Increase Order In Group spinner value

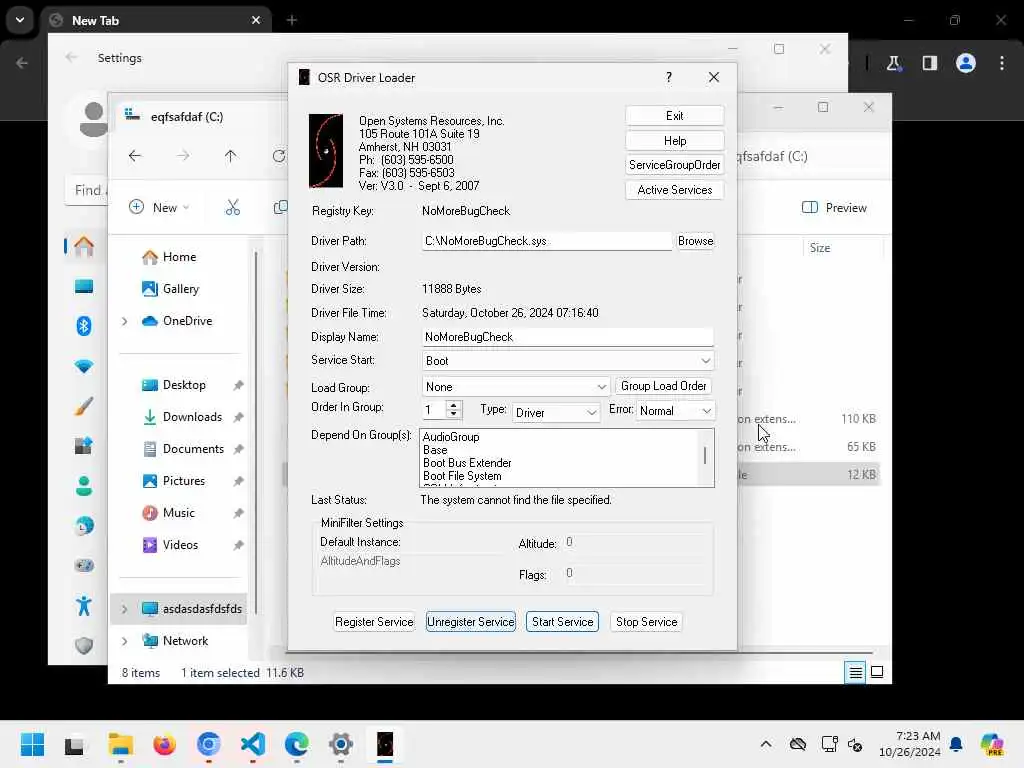click(x=454, y=405)
